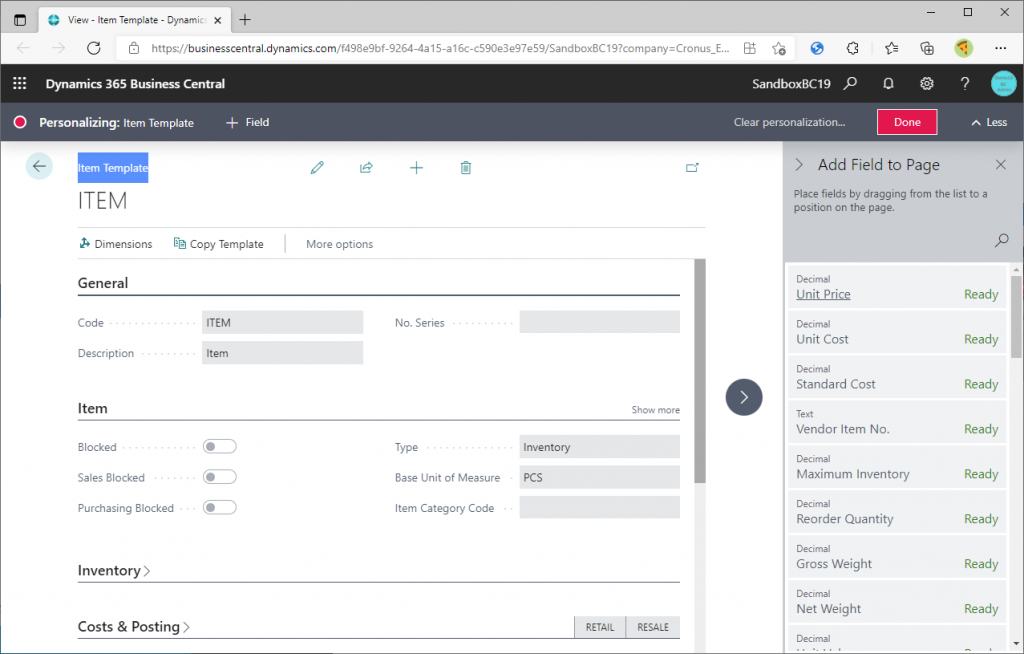Open the help question mark

(965, 84)
